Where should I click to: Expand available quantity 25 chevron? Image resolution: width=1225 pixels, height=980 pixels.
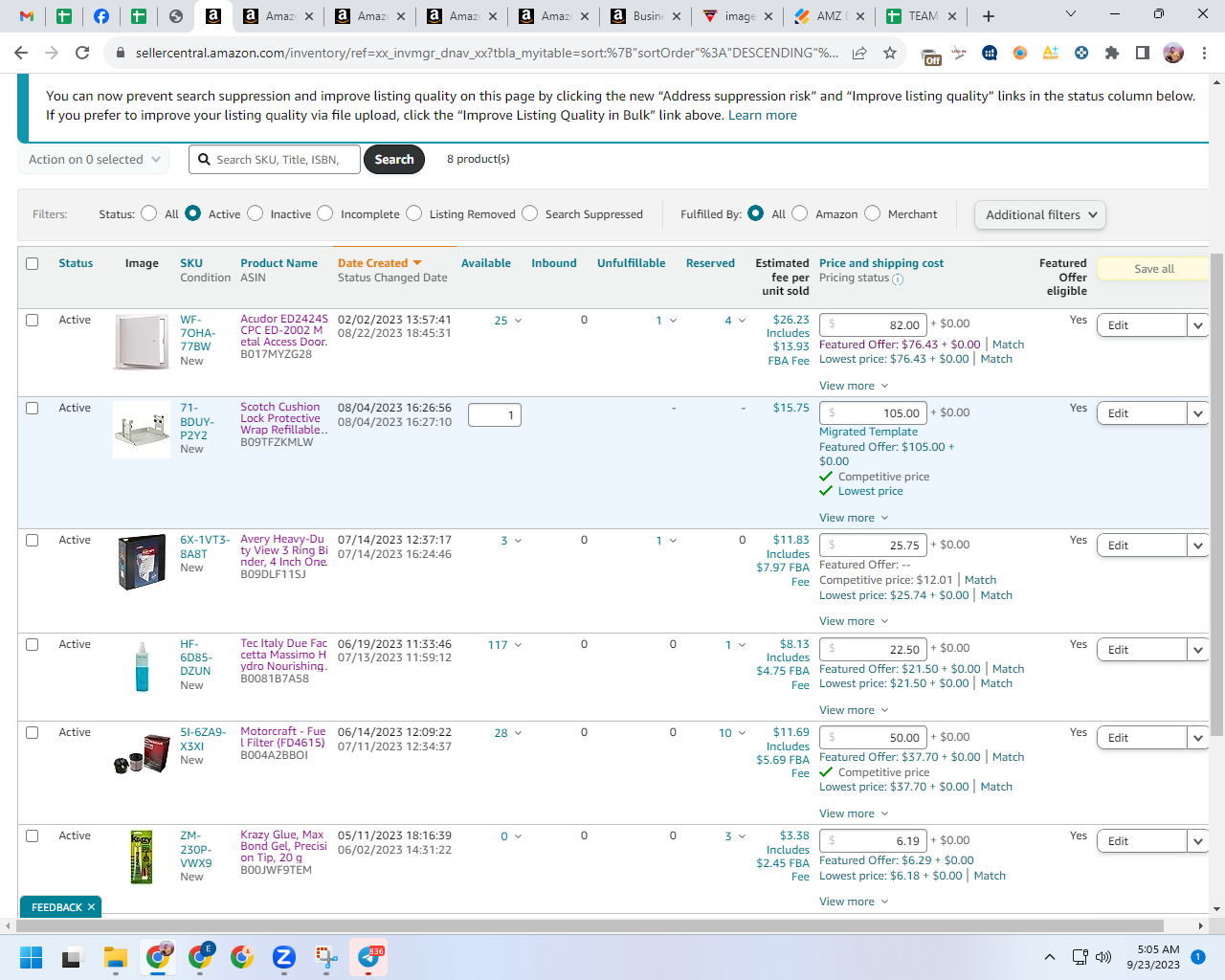click(519, 321)
